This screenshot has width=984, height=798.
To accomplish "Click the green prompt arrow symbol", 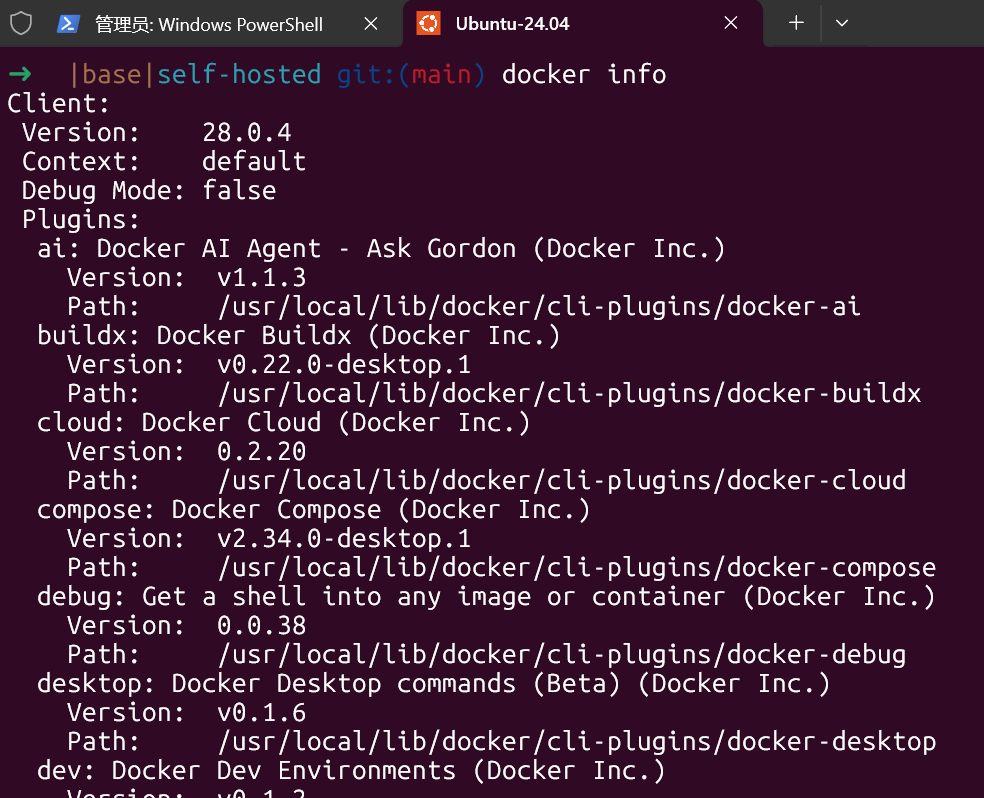I will pyautogui.click(x=19, y=75).
